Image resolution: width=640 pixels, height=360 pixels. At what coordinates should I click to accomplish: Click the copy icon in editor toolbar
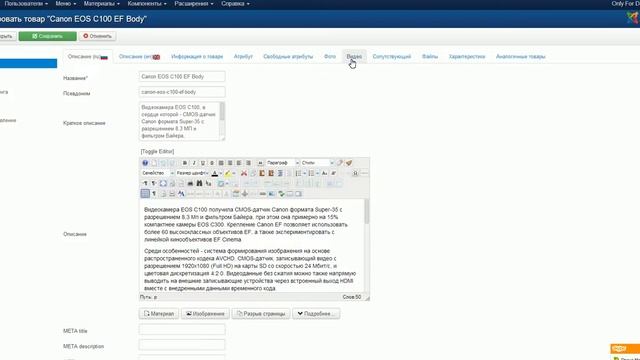pyautogui.click(x=253, y=173)
